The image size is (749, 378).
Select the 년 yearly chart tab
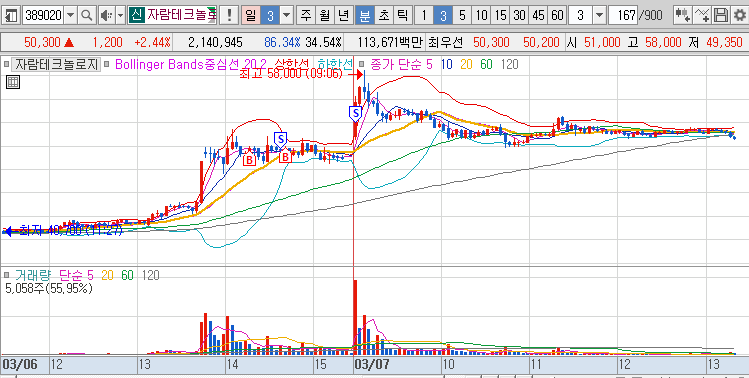(x=344, y=16)
